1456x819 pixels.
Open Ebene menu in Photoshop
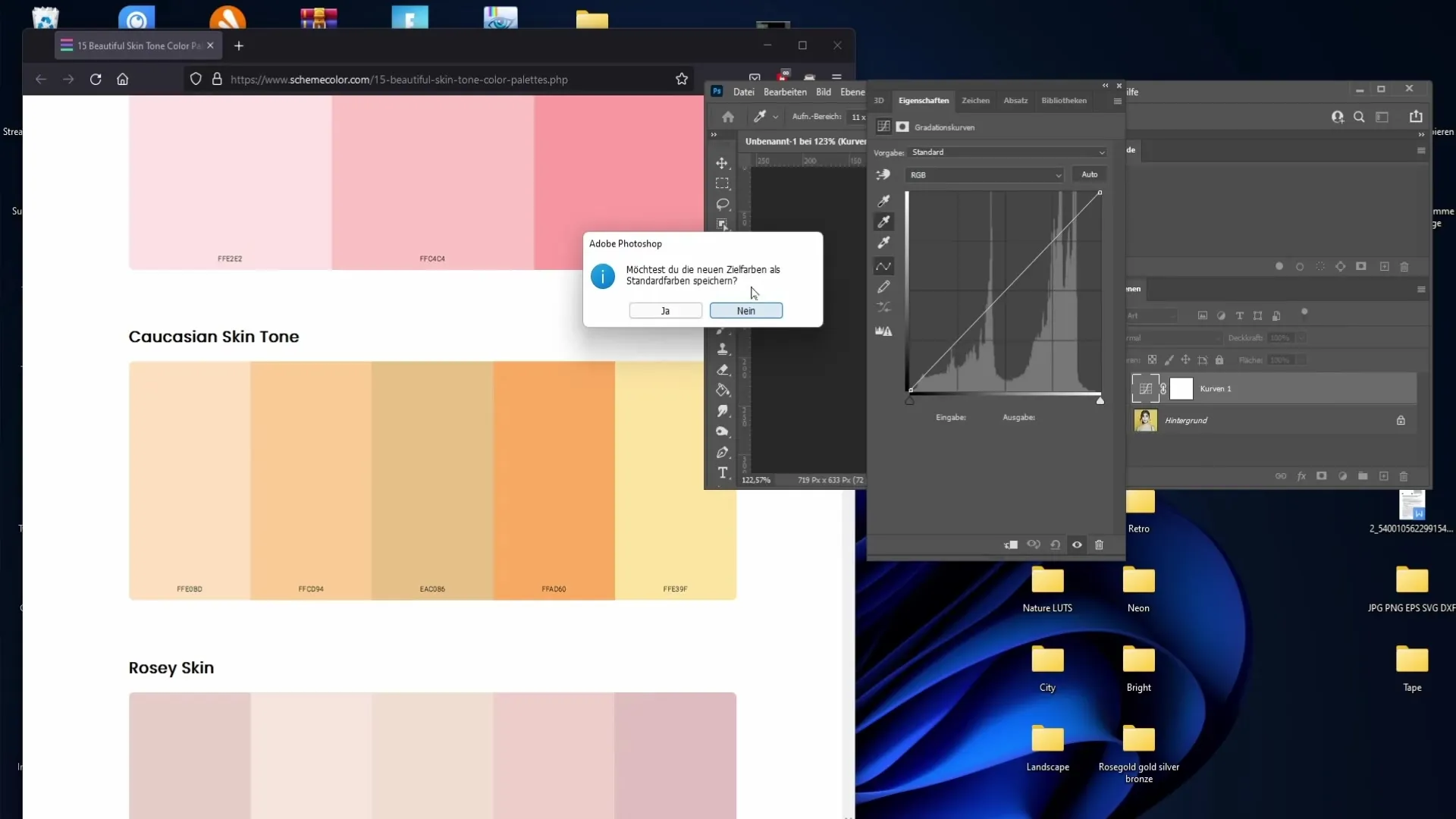[x=855, y=92]
